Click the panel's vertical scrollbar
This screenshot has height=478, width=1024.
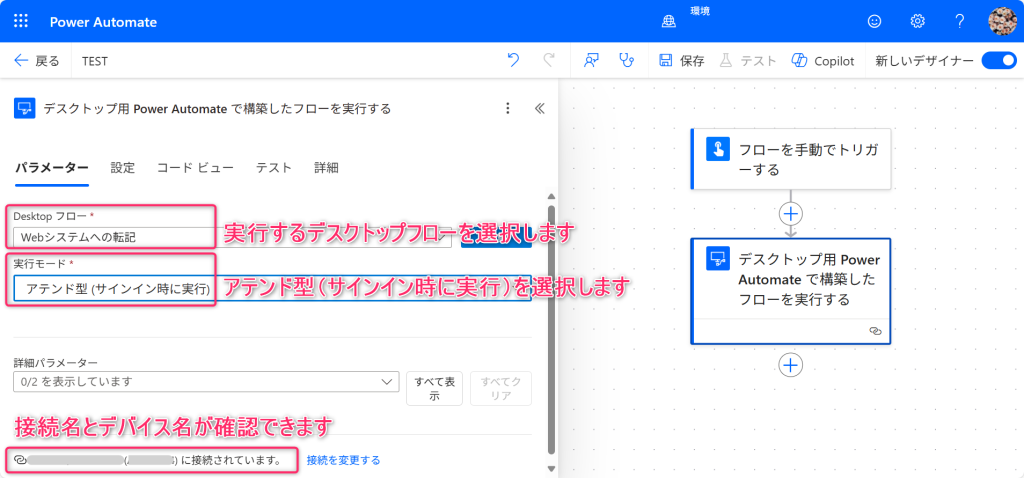552,330
